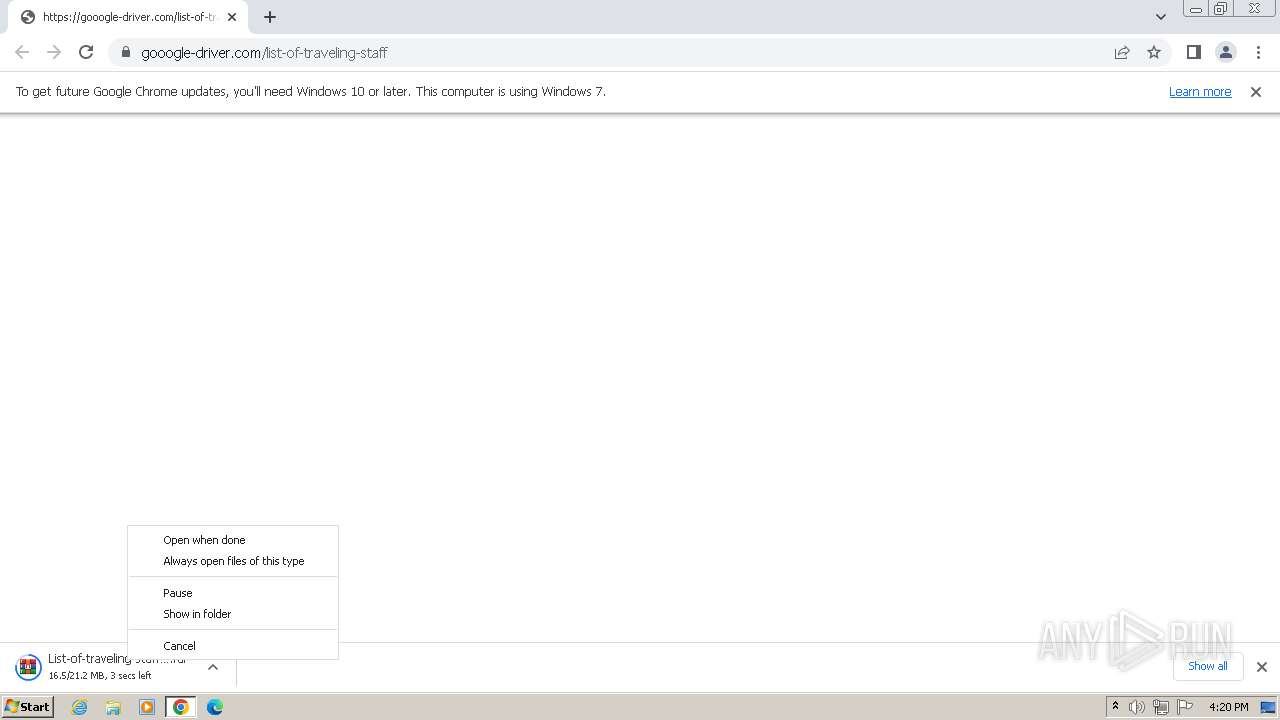Dismiss the Chrome update infobar
Image resolution: width=1280 pixels, height=720 pixels.
click(1256, 91)
